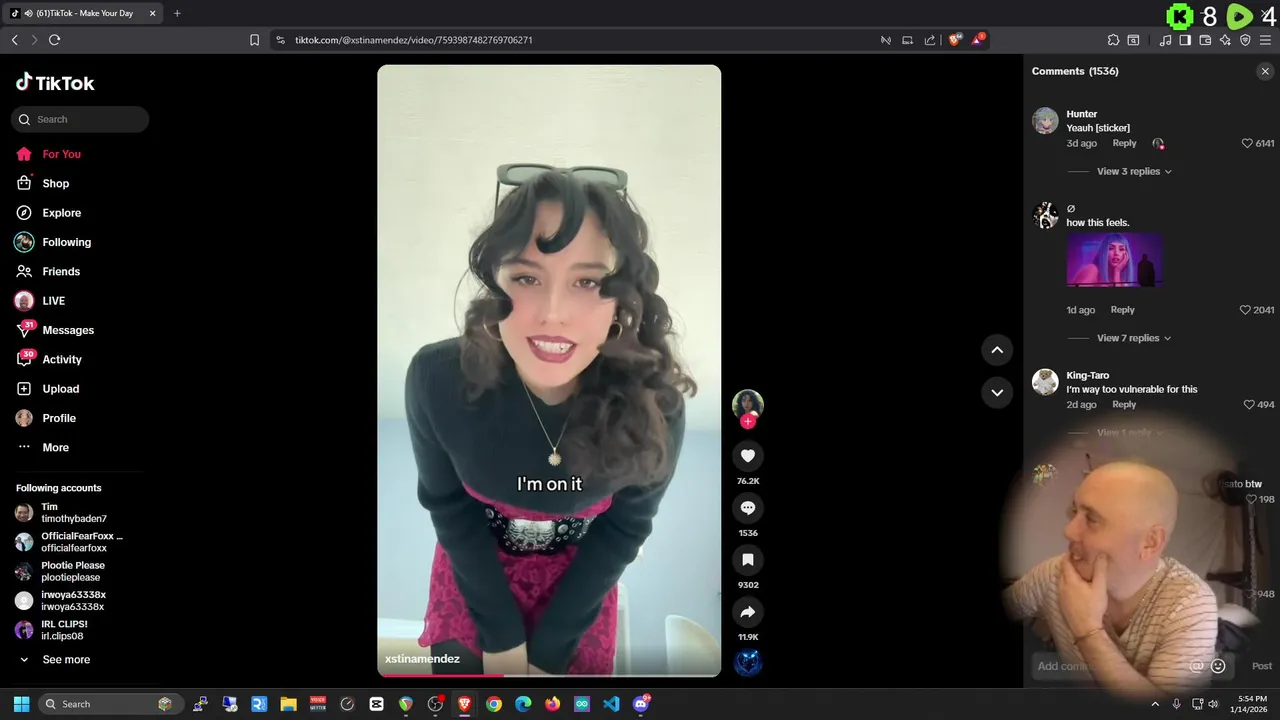The height and width of the screenshot is (720, 1280).
Task: Open emoji picker in comment box
Action: [1218, 666]
